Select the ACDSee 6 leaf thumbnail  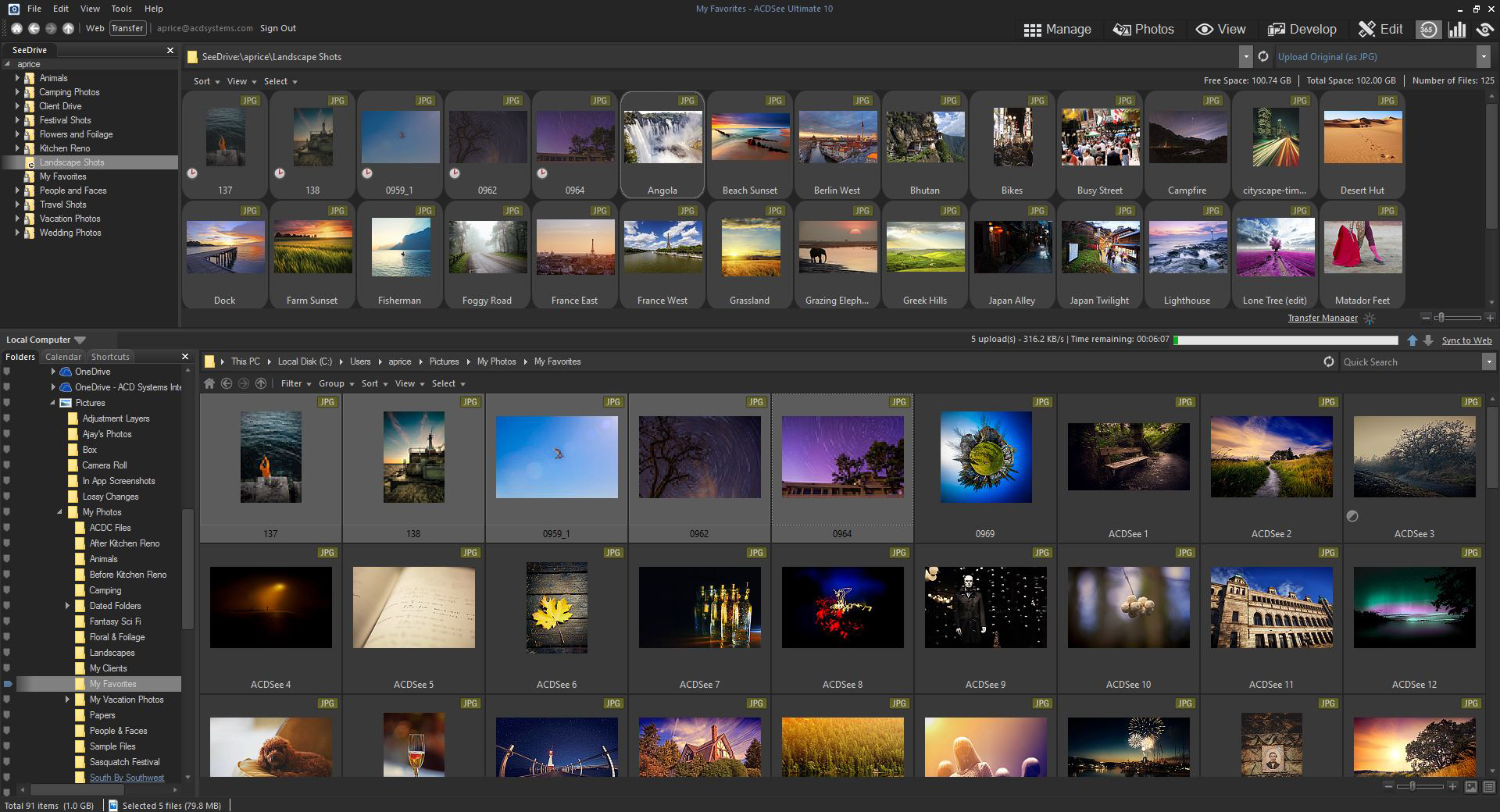pos(556,618)
